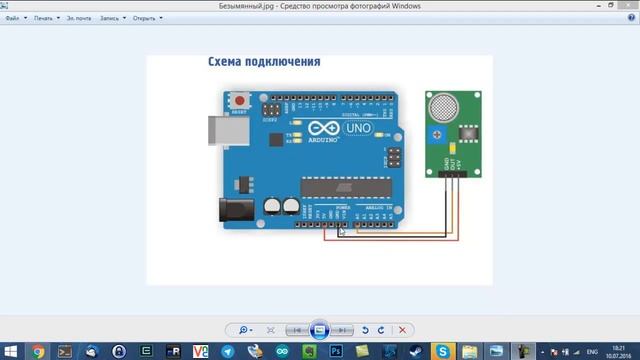The height and width of the screenshot is (360, 640).
Task: Delete the photo with red X
Action: tap(402, 330)
